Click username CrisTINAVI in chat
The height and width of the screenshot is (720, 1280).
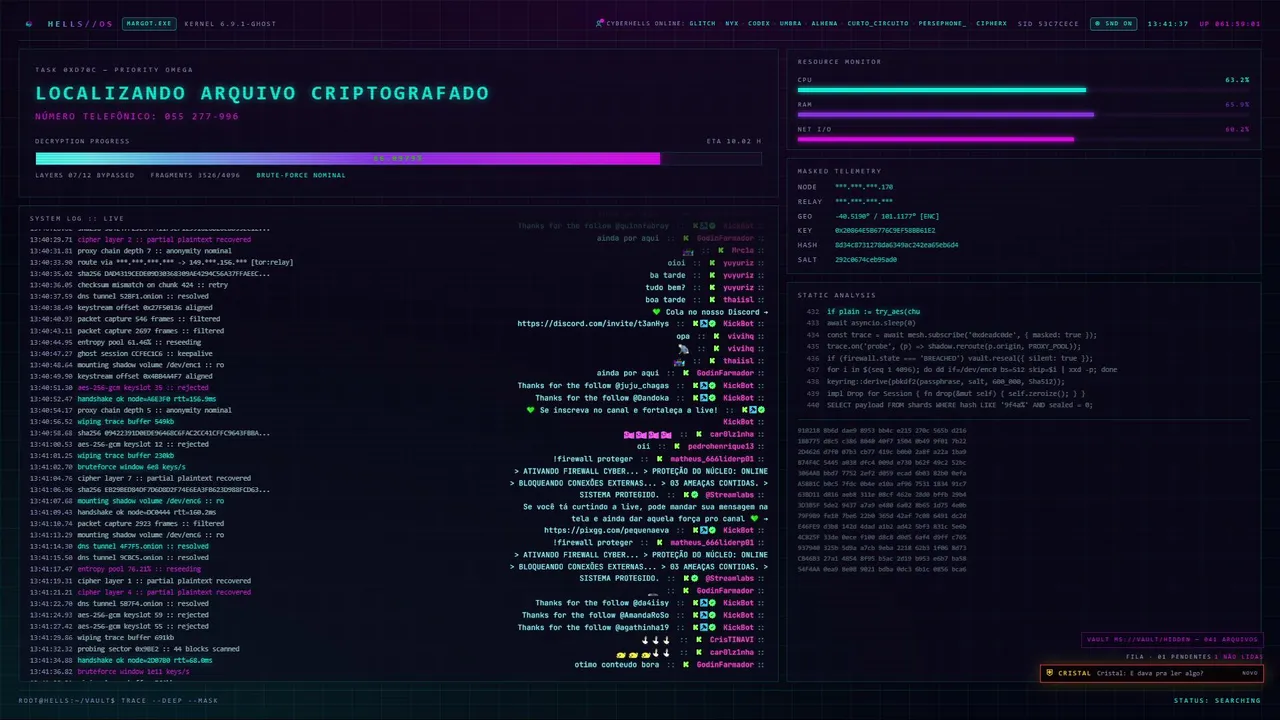[x=732, y=639]
